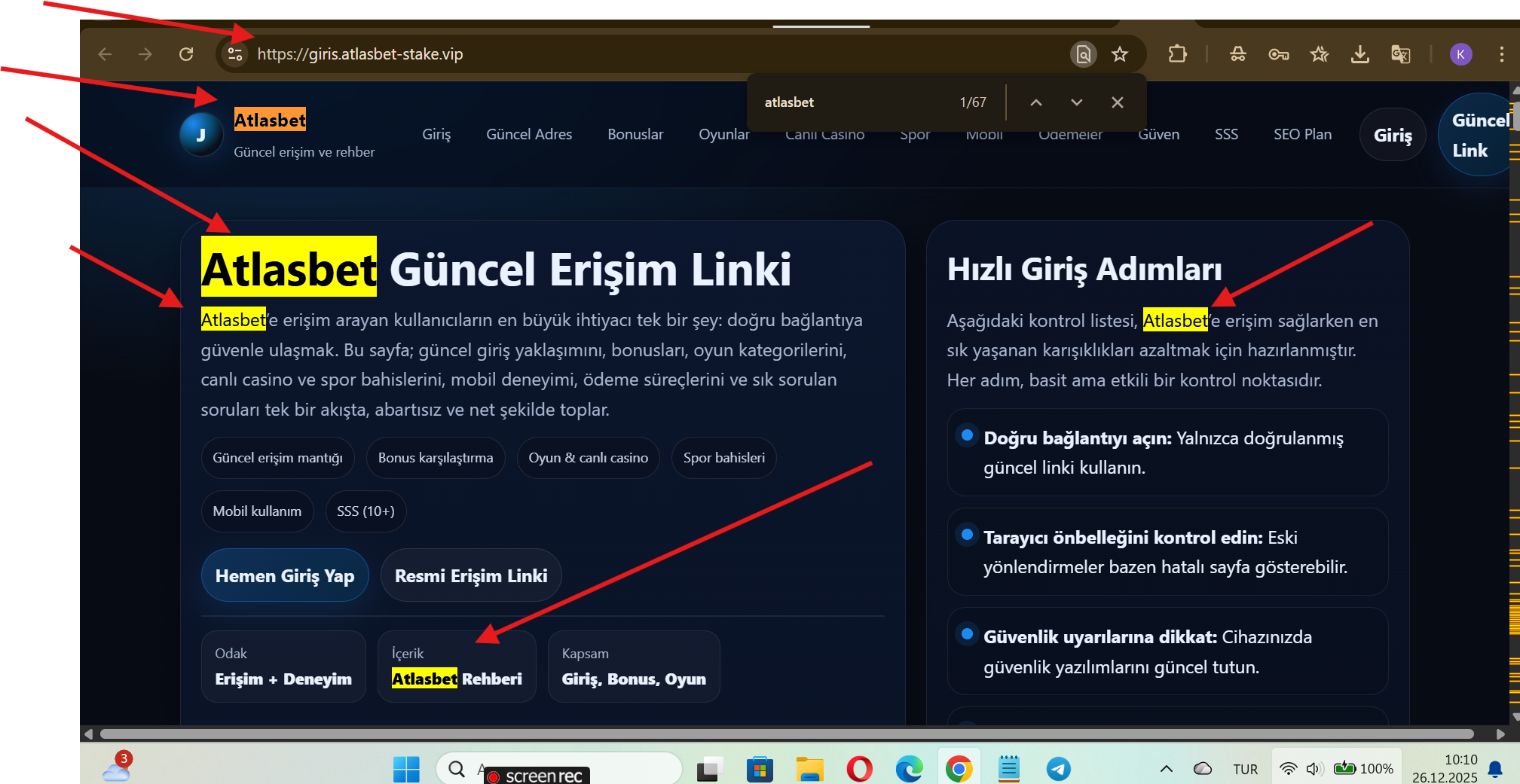
Task: Launch Opera from the taskbar
Action: pyautogui.click(x=859, y=769)
